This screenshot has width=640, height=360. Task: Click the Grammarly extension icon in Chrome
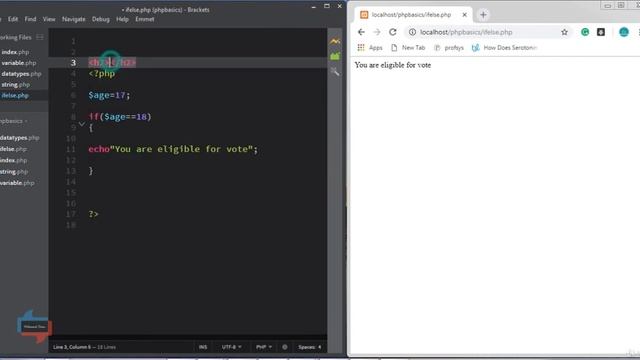tap(585, 32)
